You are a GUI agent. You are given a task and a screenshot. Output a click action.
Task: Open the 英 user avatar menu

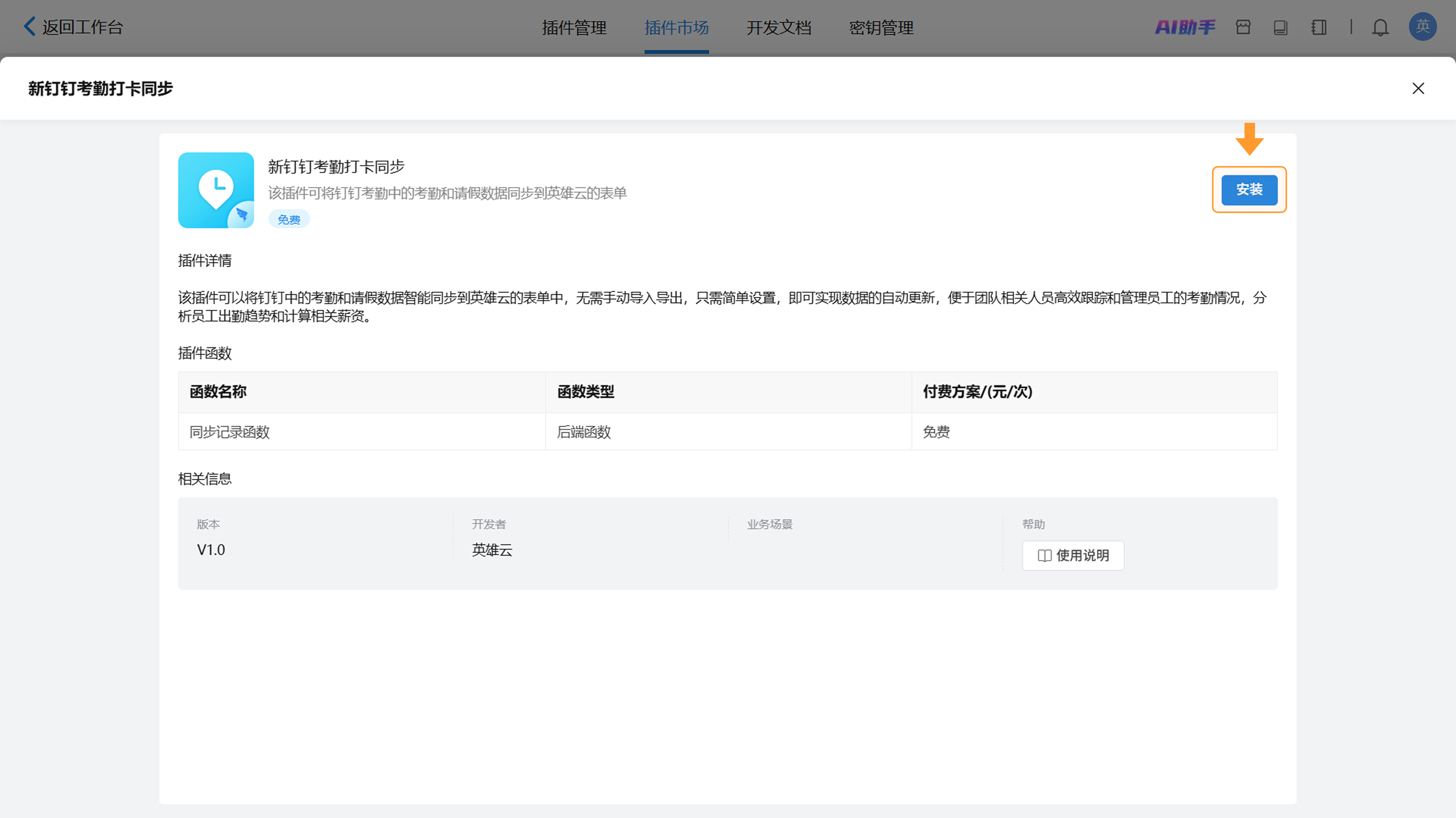pos(1423,27)
